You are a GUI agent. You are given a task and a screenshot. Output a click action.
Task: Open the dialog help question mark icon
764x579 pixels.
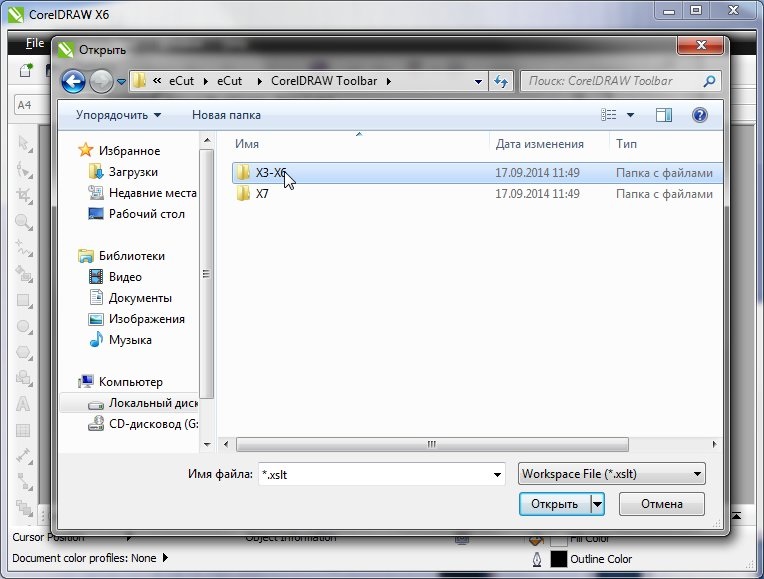pos(699,115)
